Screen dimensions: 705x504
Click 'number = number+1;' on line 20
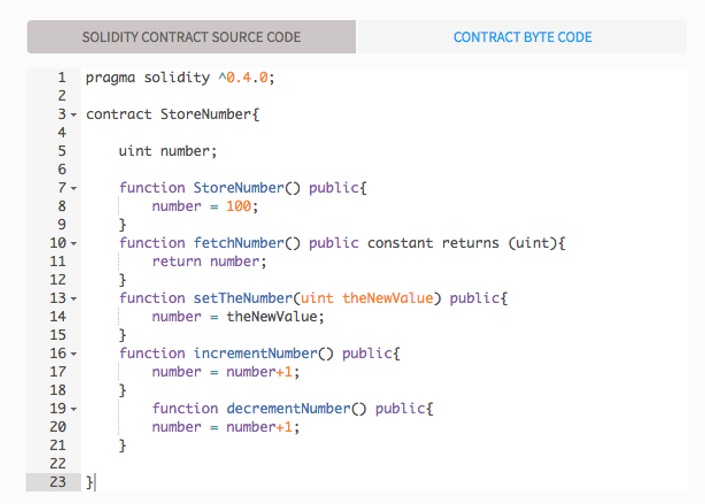226,427
